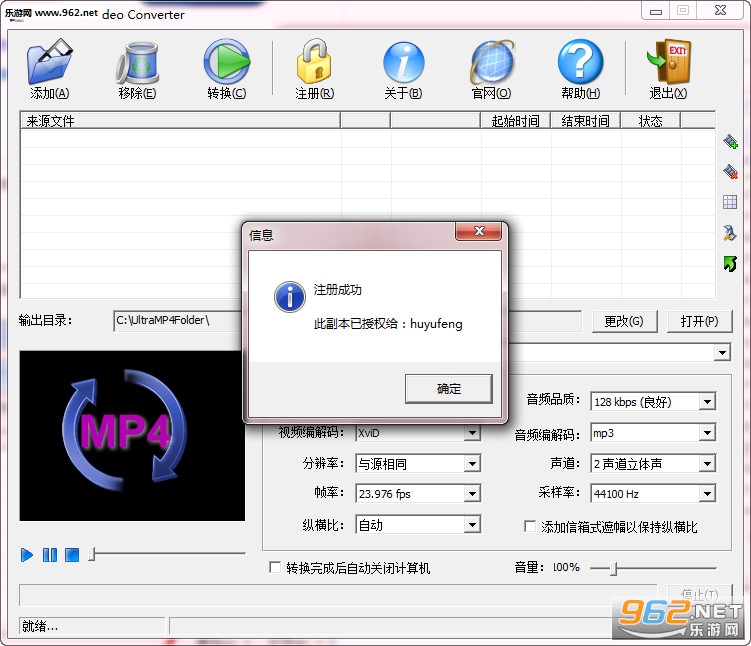The width and height of the screenshot is (751, 646).
Task: Click the grid table icon on right sidebar
Action: [x=729, y=202]
